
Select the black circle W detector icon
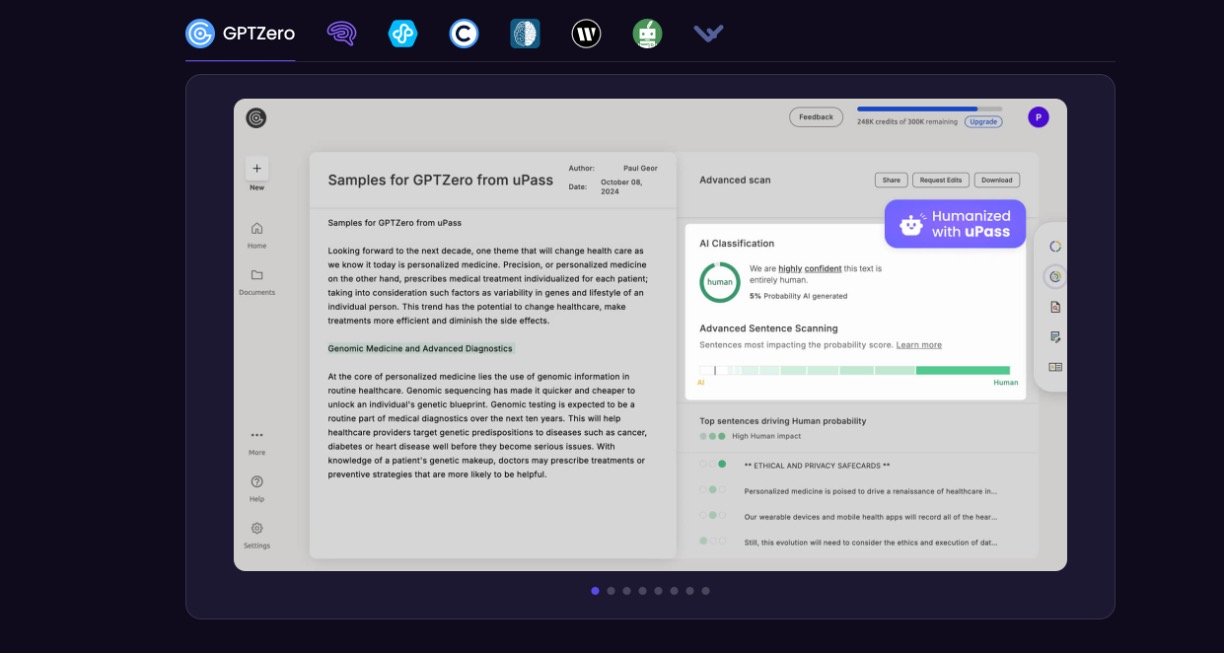(x=586, y=34)
